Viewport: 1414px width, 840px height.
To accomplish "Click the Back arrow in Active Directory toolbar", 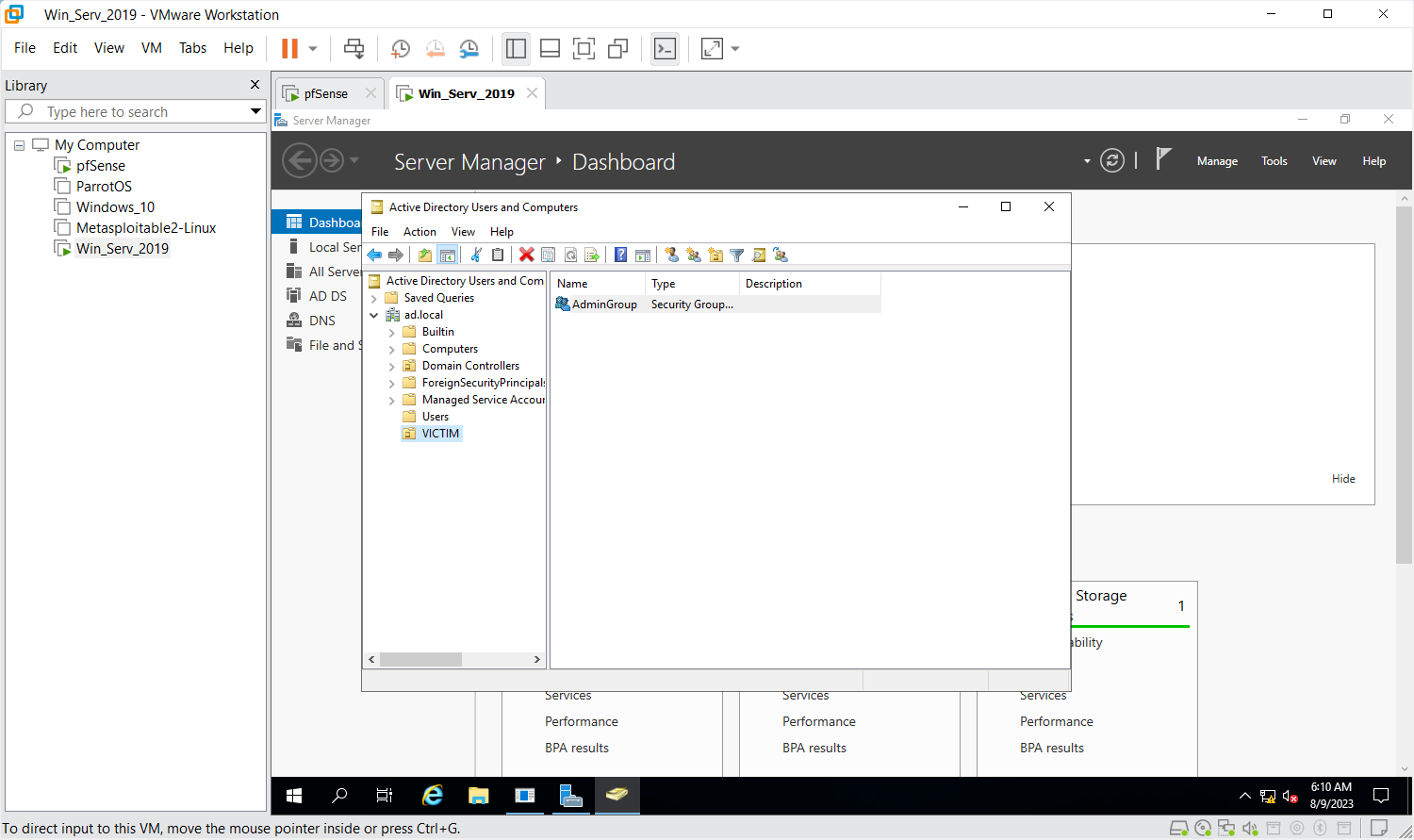I will pyautogui.click(x=374, y=255).
